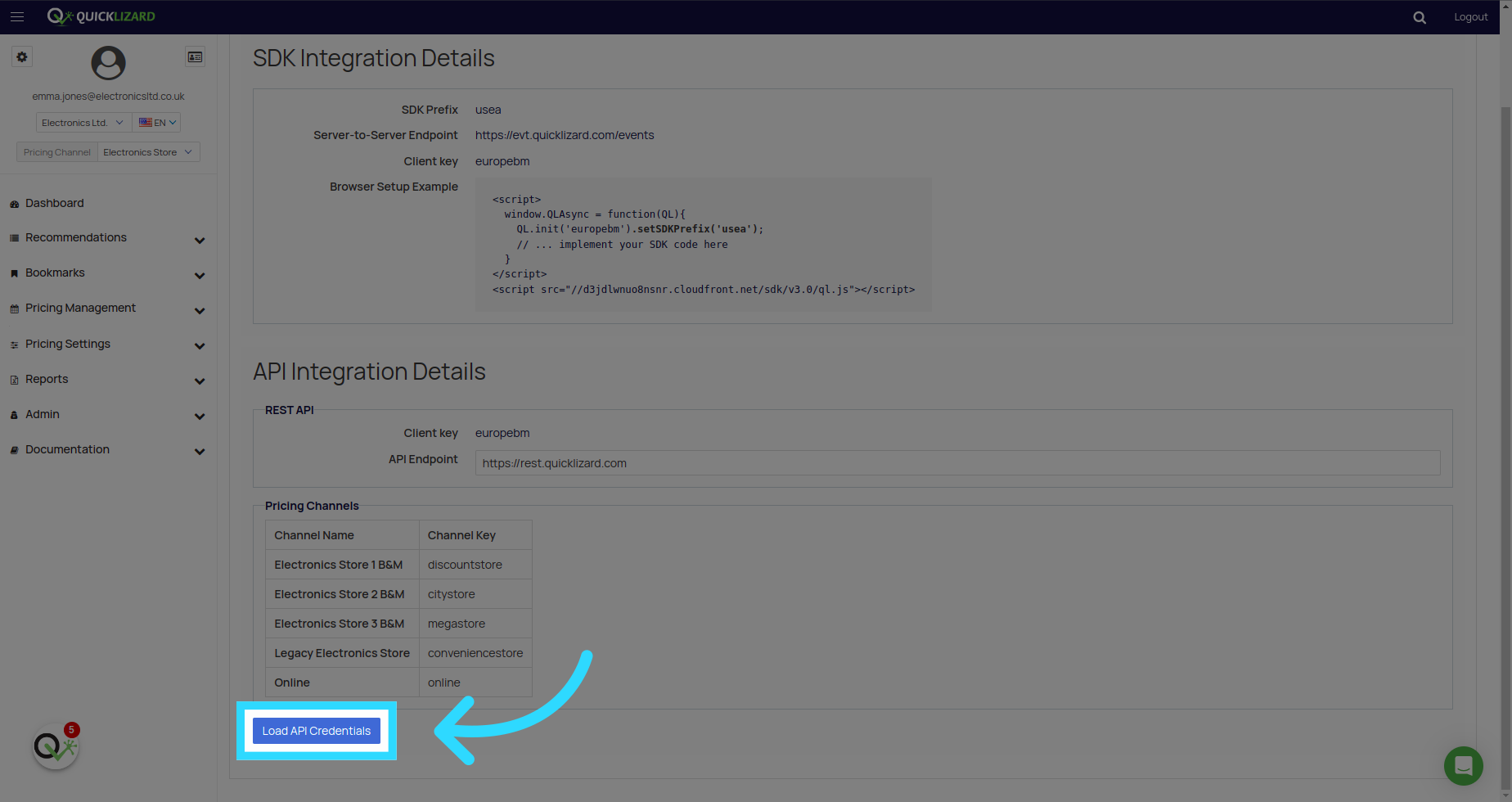Open the Dashboard menu item
Image resolution: width=1512 pixels, height=802 pixels.
[x=54, y=203]
